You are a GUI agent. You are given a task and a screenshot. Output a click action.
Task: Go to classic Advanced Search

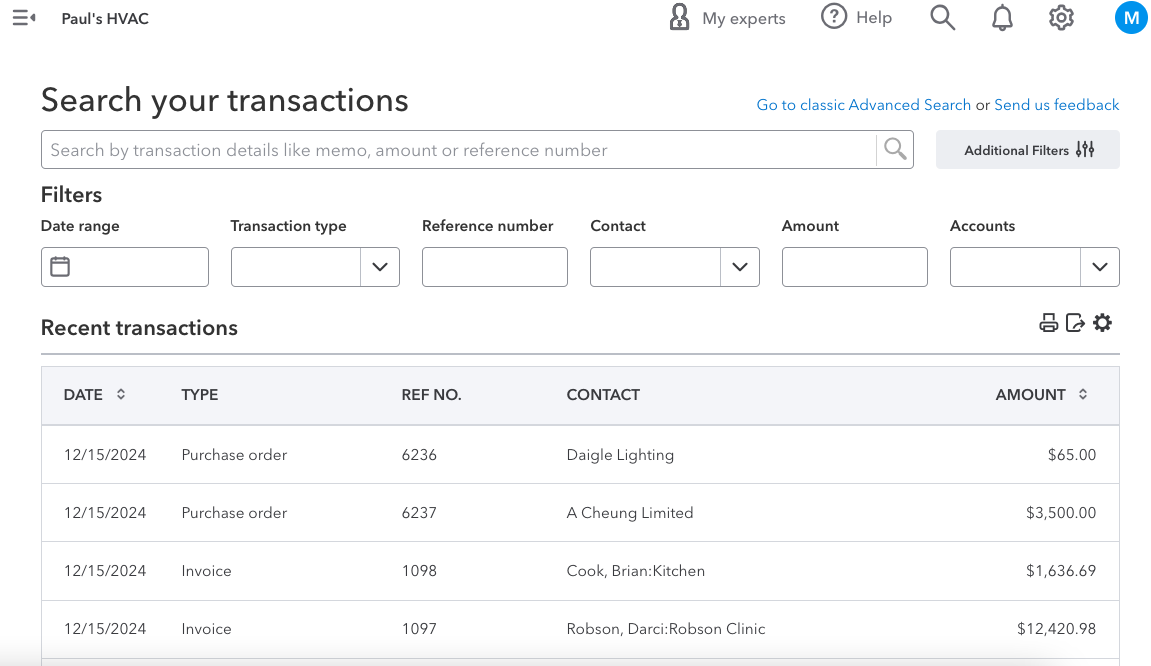(x=863, y=105)
